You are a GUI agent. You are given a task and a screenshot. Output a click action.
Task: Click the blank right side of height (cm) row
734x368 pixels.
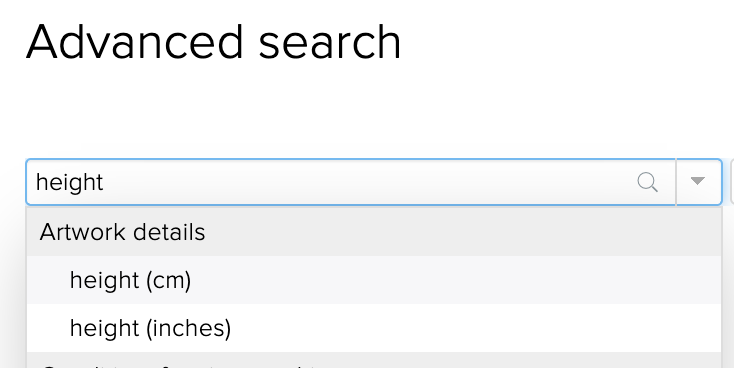click(468, 280)
